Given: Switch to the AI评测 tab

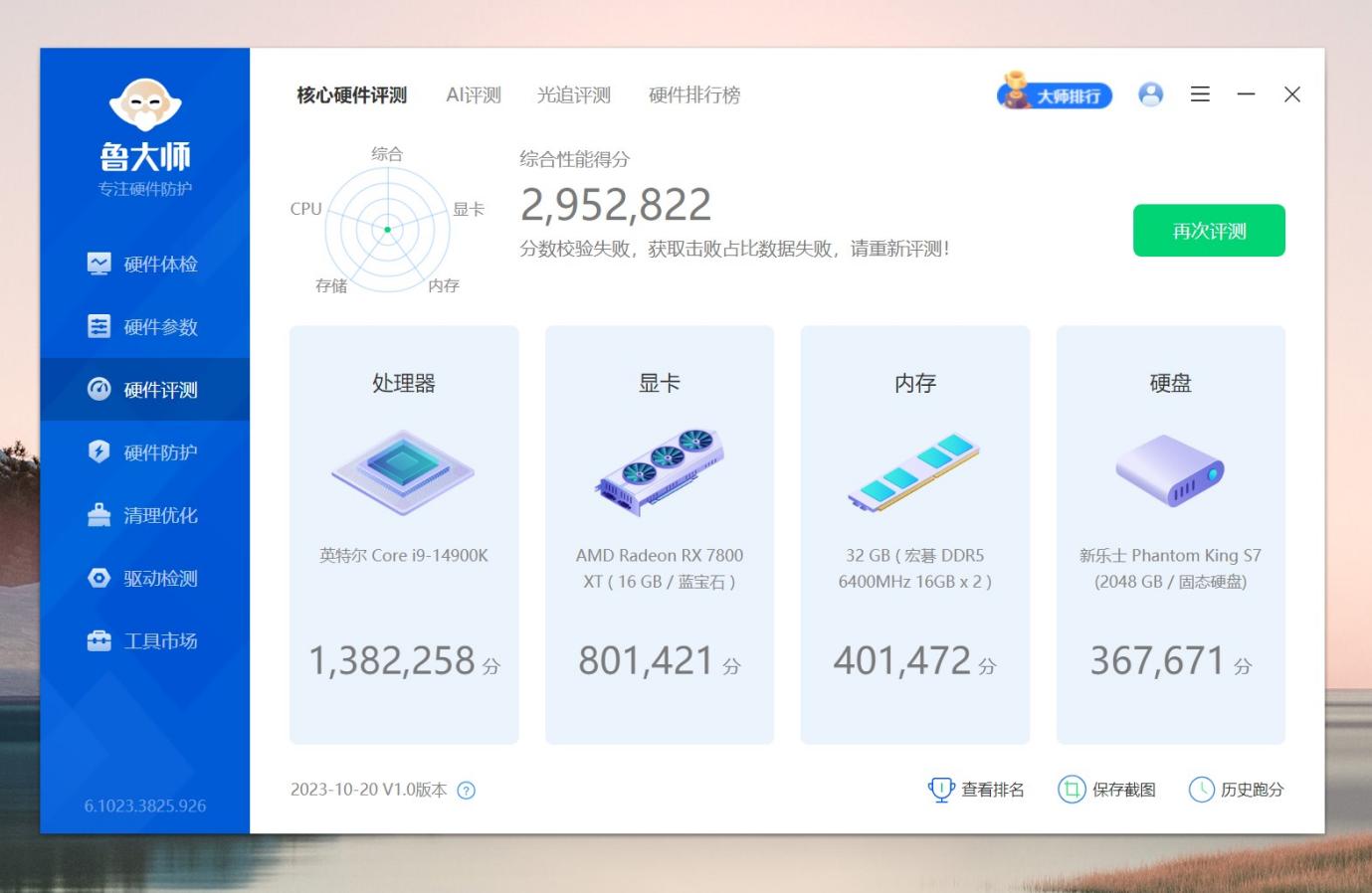Looking at the screenshot, I should point(474,95).
